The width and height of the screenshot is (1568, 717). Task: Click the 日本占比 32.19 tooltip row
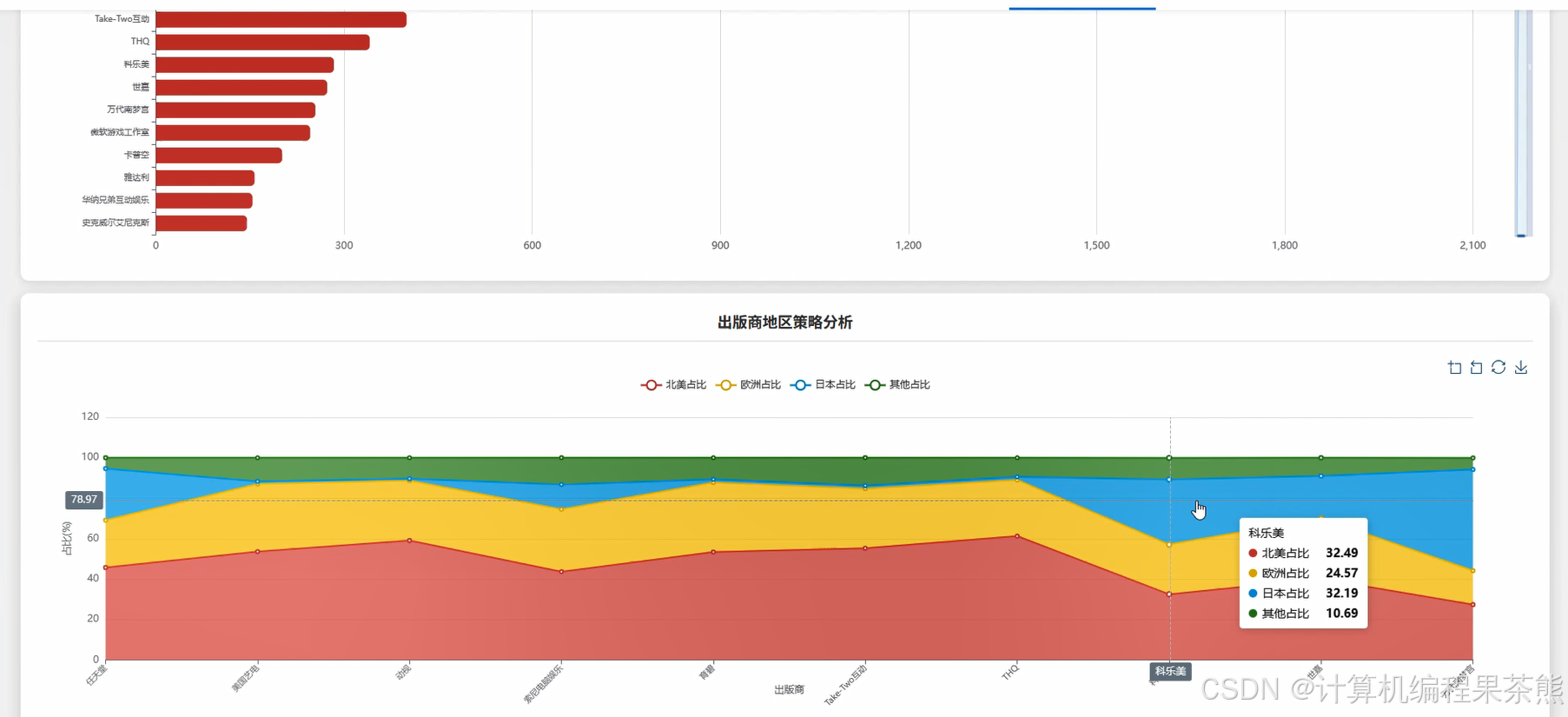point(1303,593)
